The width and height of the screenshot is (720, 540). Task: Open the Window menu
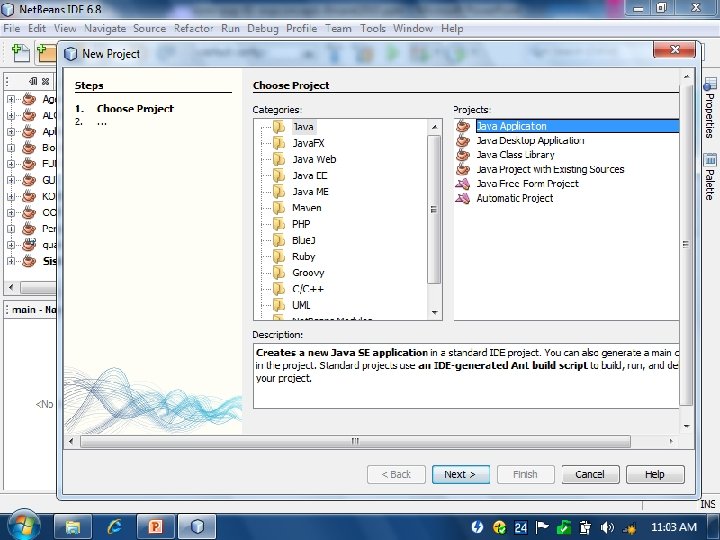click(412, 28)
